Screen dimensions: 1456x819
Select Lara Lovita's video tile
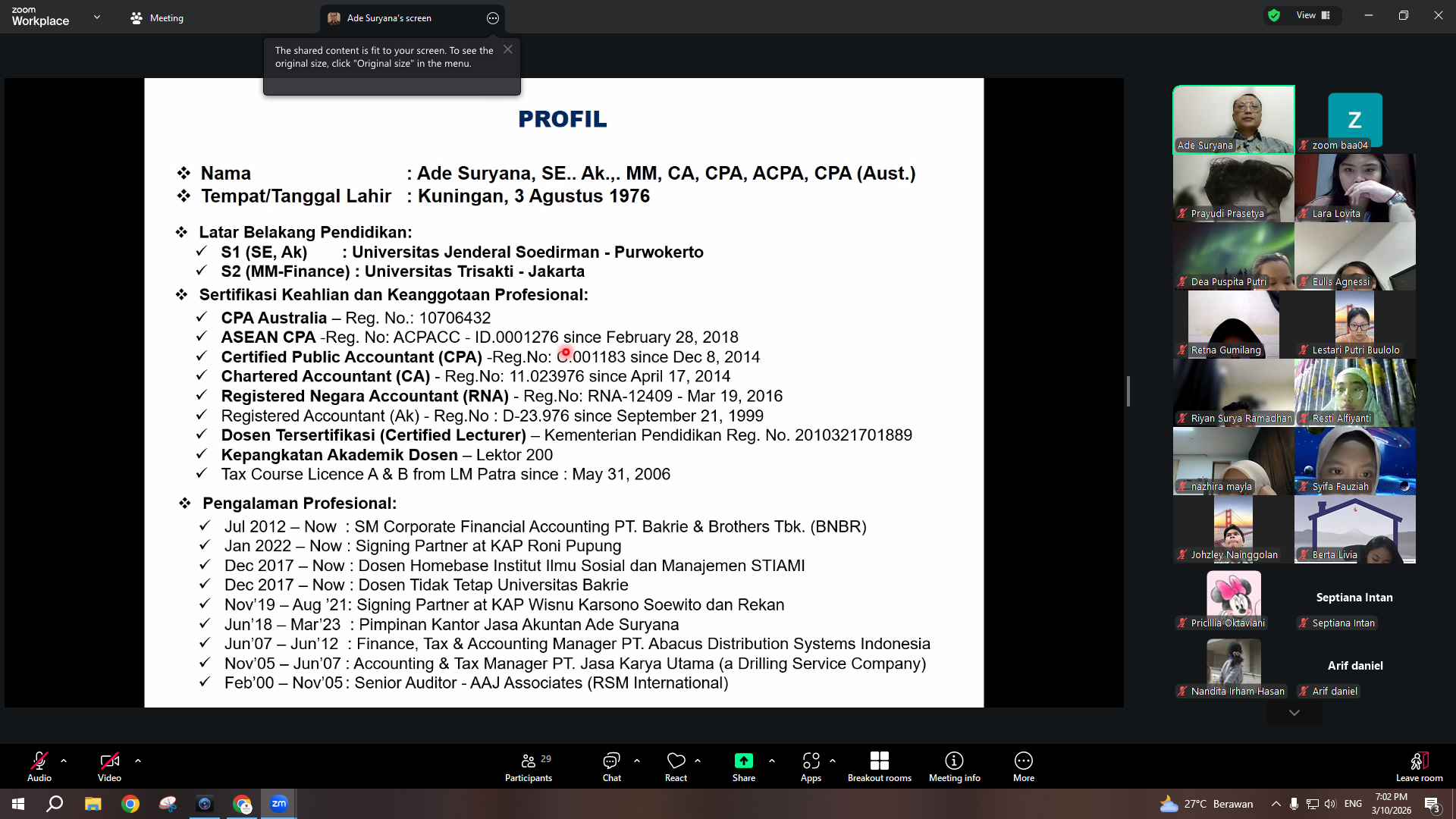click(1355, 188)
